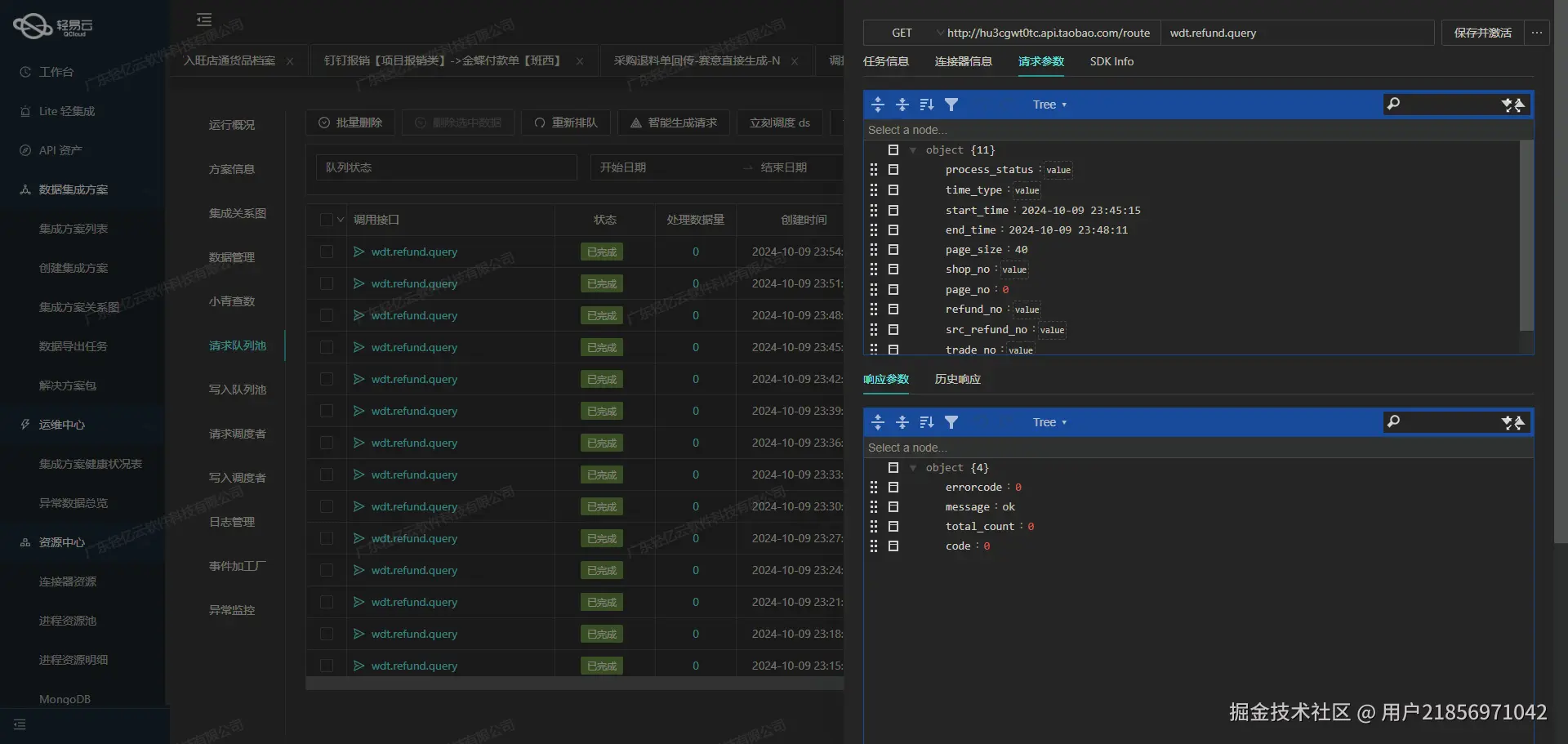1568x744 pixels.
Task: Collapse the object {11} root node
Action: click(x=912, y=150)
